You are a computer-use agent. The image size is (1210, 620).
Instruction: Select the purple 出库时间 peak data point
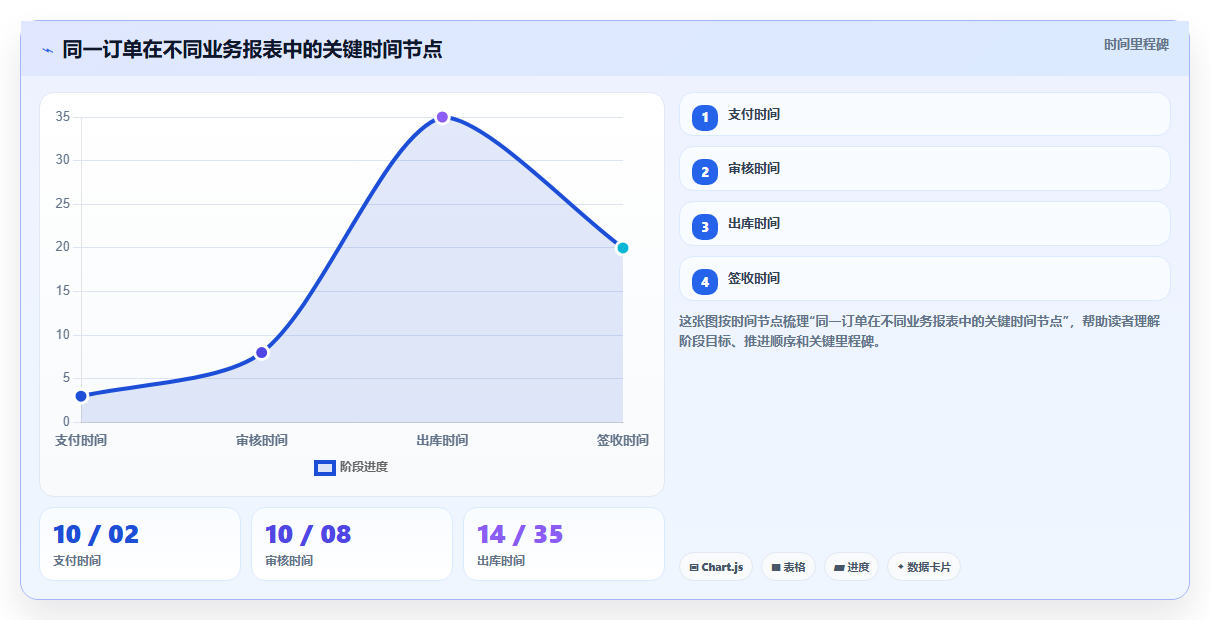[442, 117]
